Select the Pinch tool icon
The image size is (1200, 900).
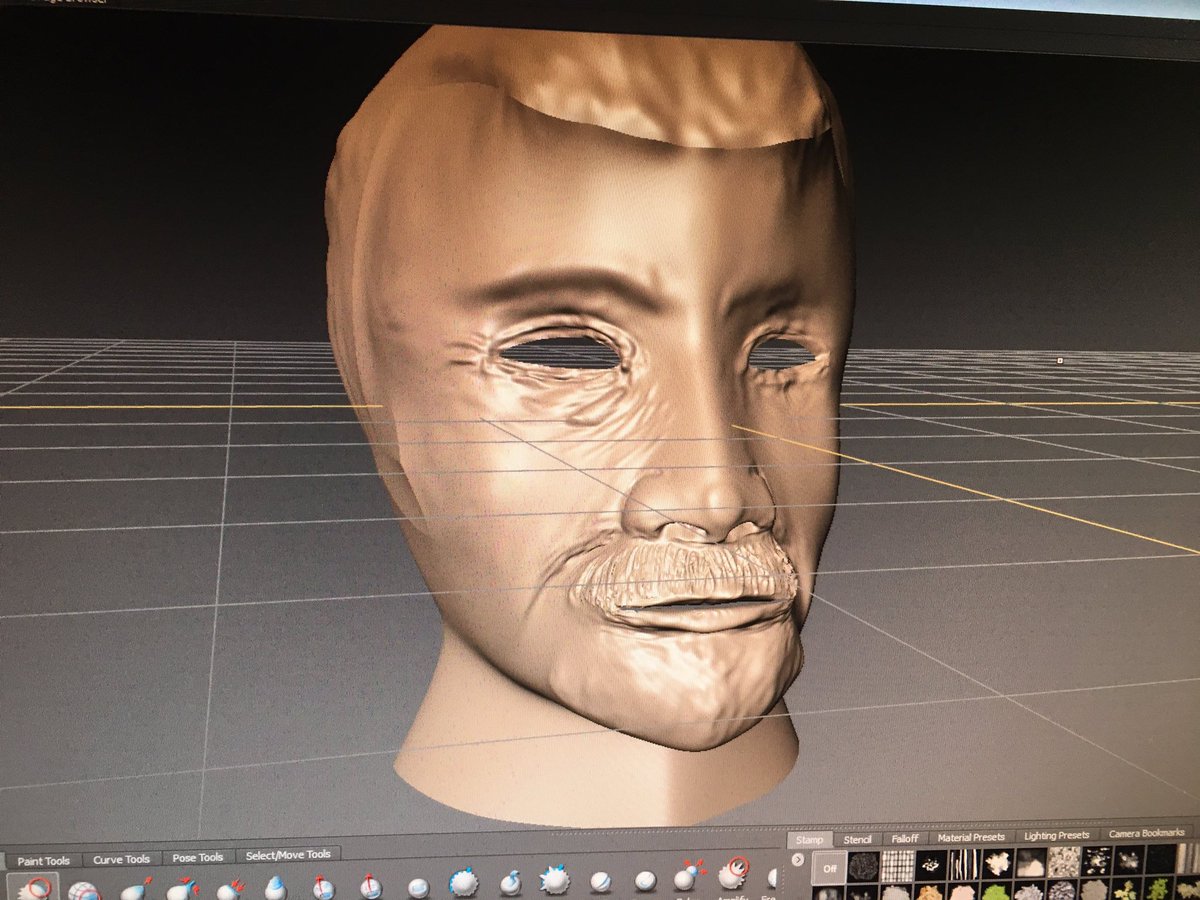point(181,888)
